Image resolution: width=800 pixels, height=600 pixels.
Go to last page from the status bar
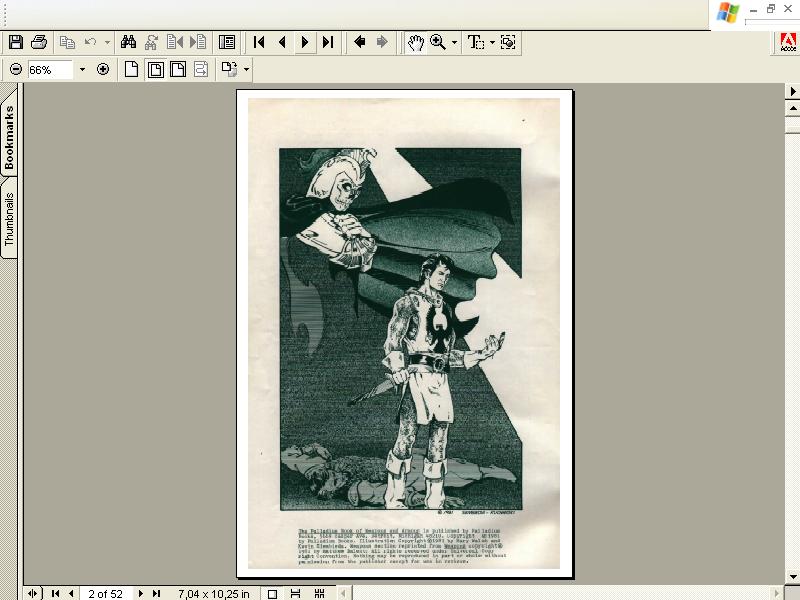coord(157,593)
